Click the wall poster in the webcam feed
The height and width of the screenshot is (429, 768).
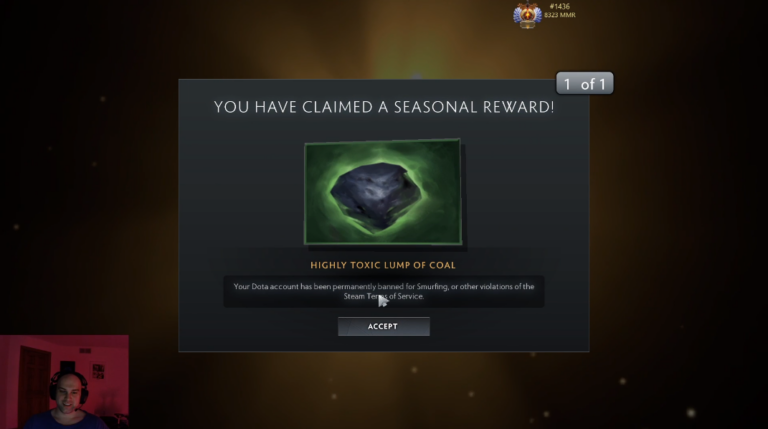click(98, 371)
